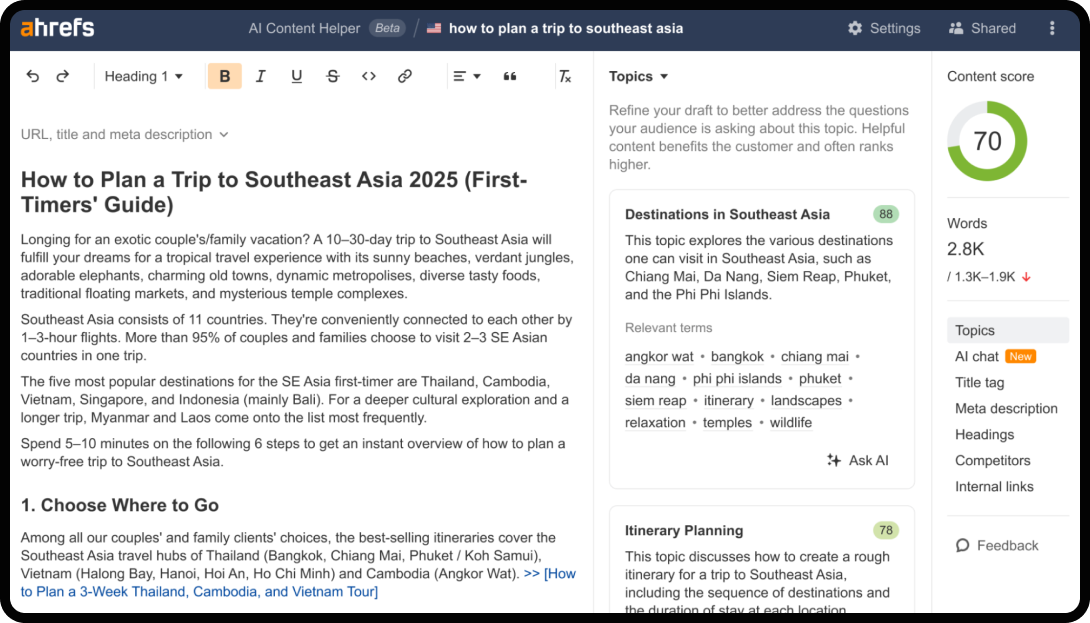
Task: Go to Competitors in the sidebar
Action: pyautogui.click(x=992, y=460)
